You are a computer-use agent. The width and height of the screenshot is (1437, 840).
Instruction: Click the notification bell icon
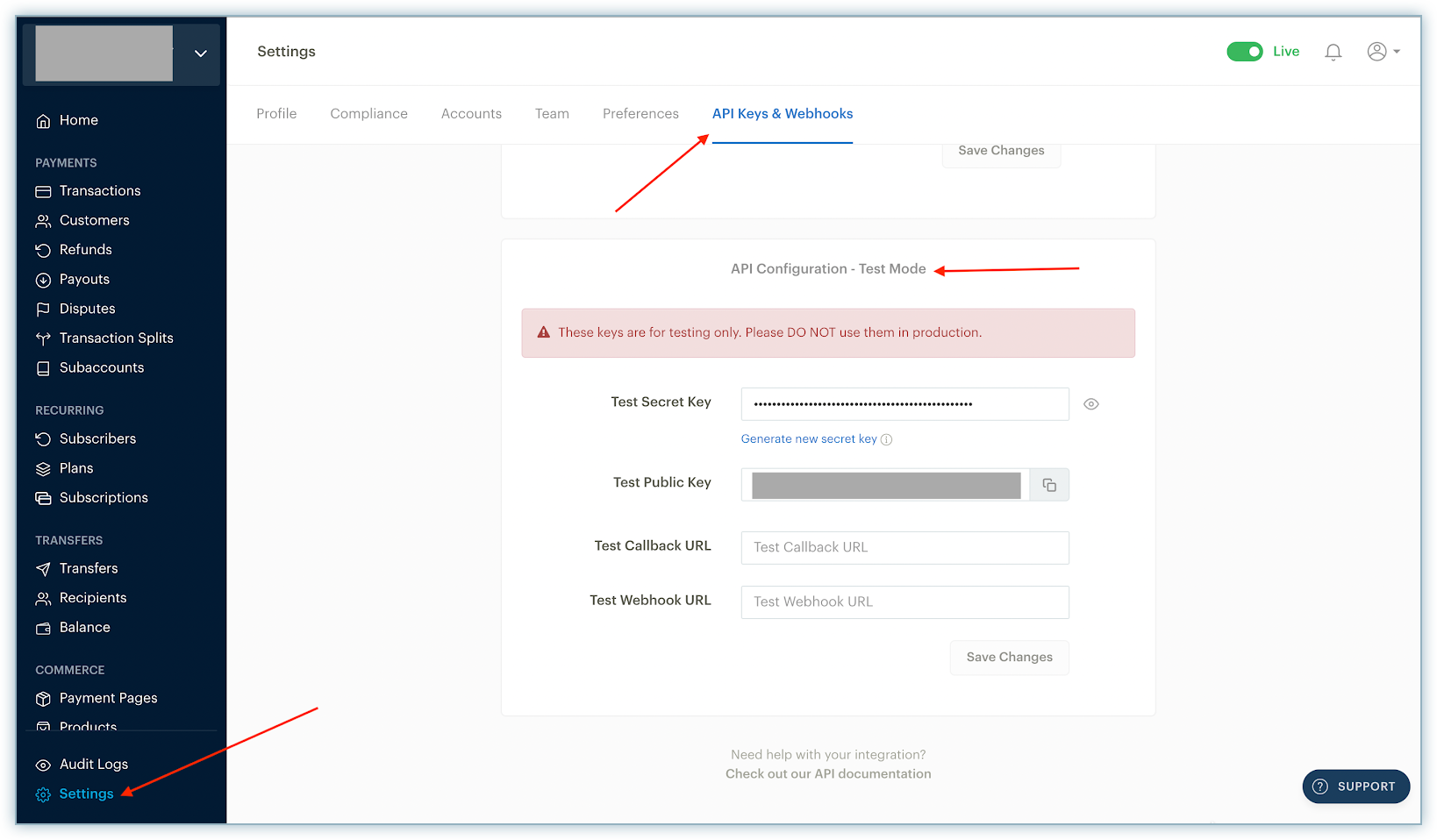(x=1333, y=53)
